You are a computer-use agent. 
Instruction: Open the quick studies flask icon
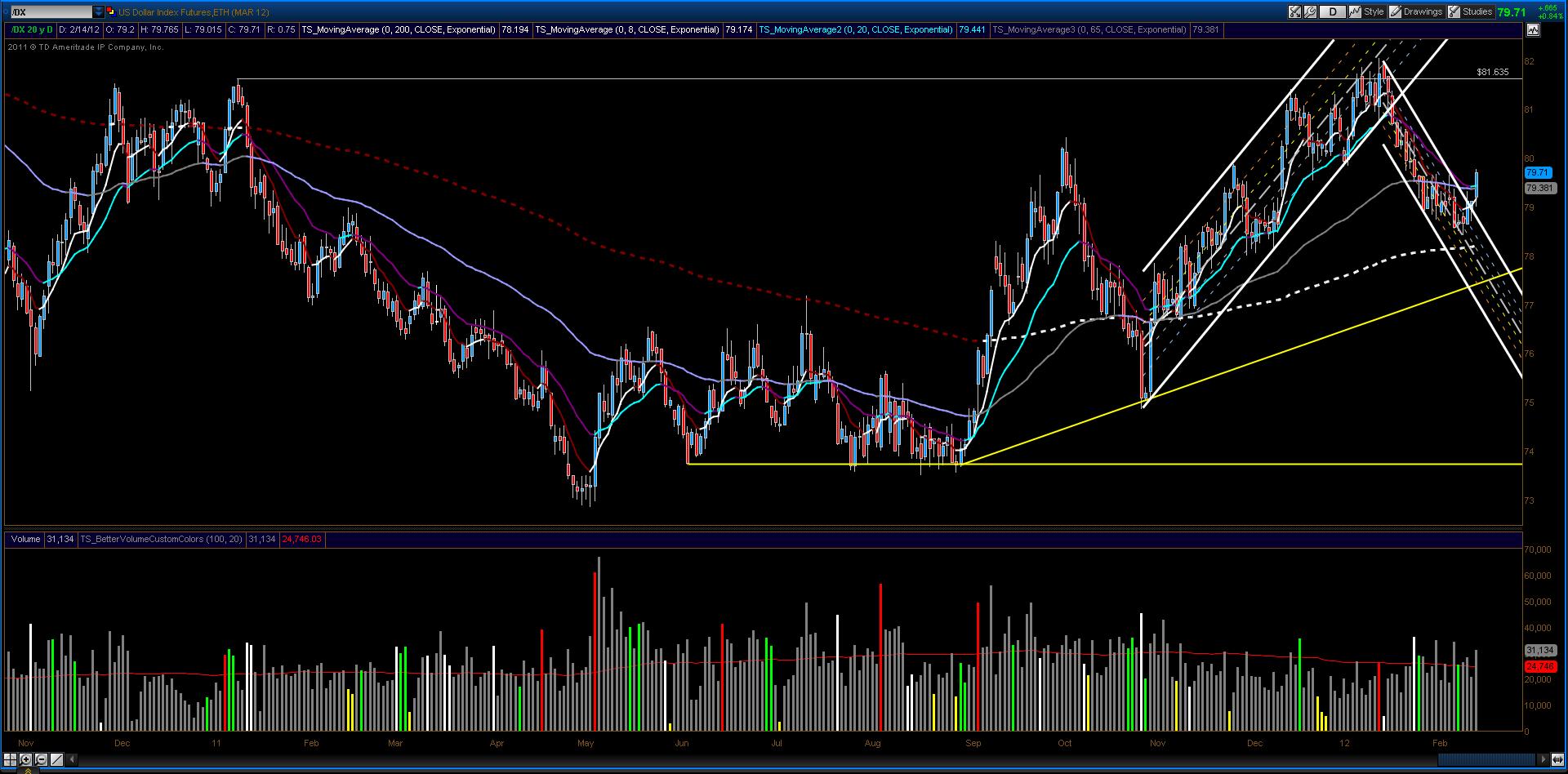1296,11
